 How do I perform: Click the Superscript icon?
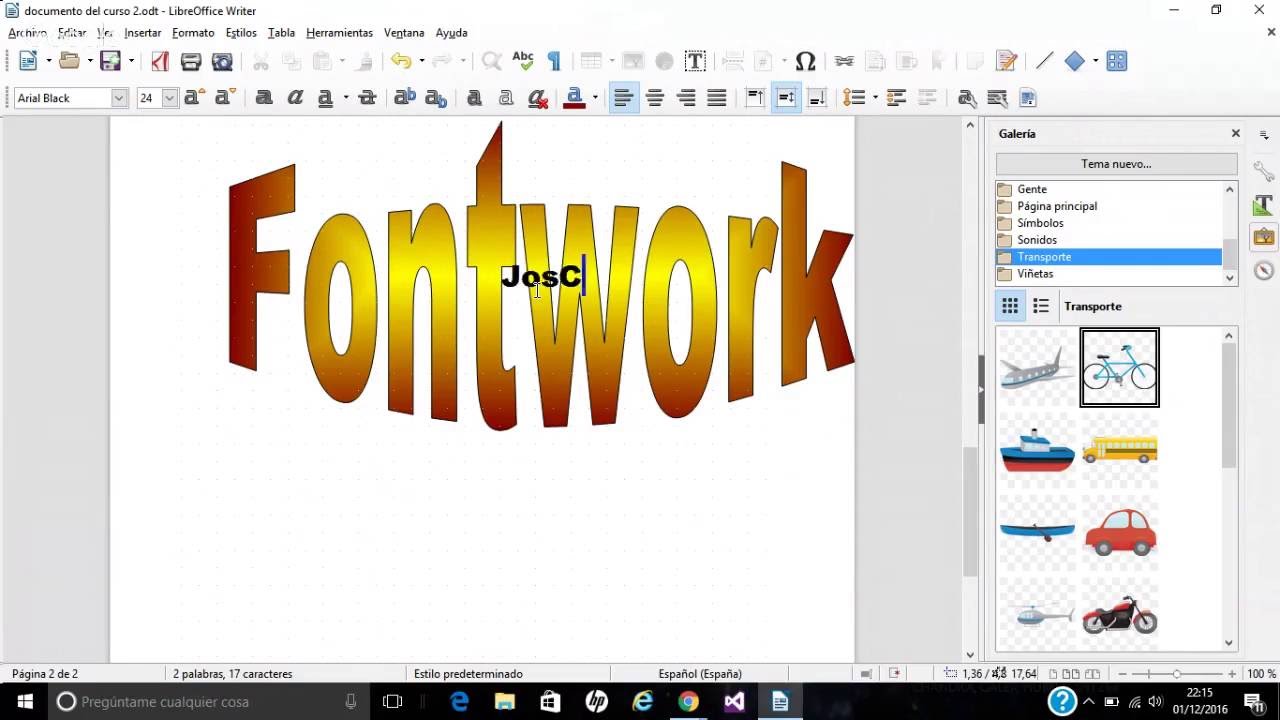(405, 98)
